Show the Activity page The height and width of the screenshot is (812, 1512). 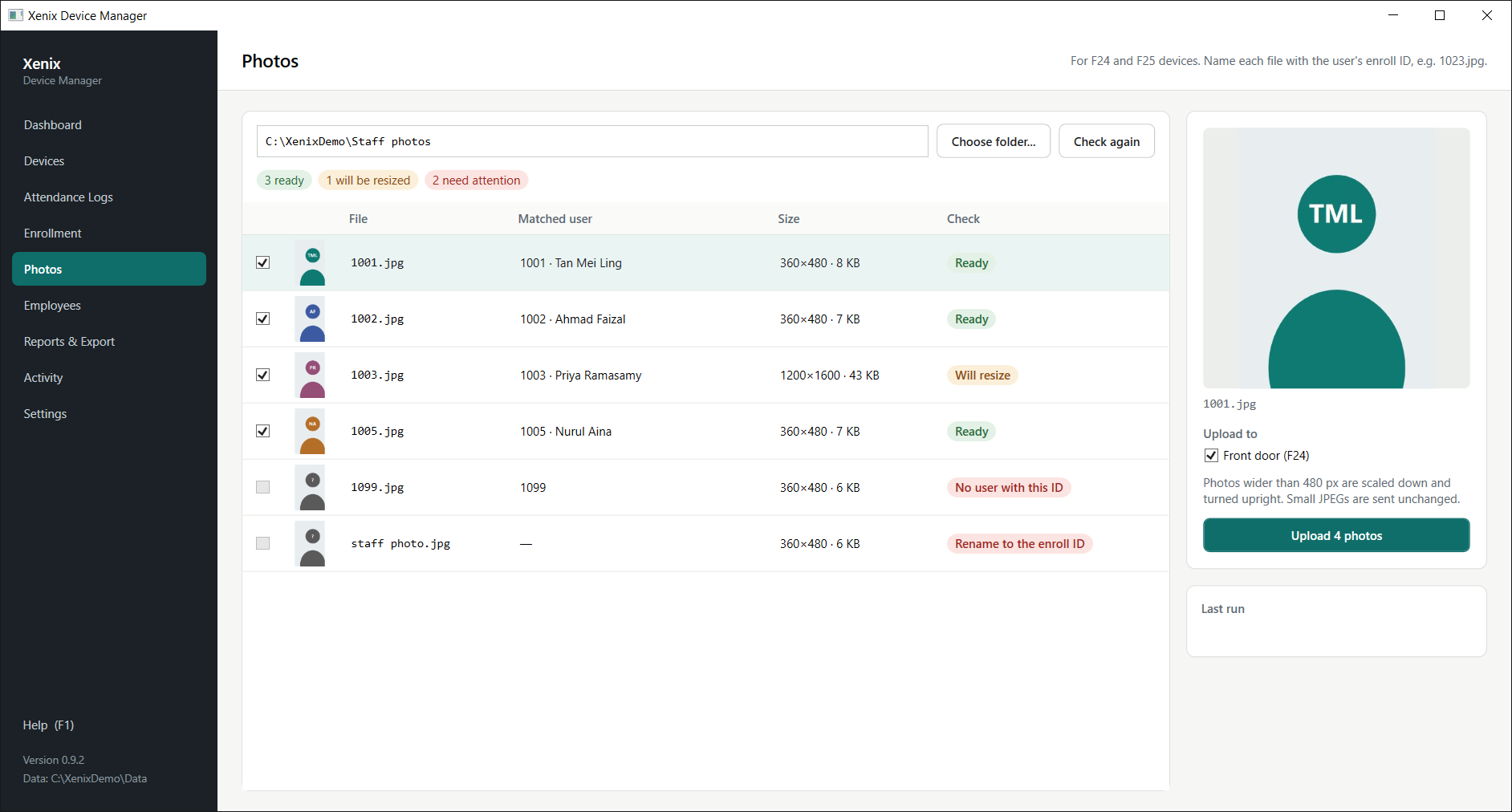coord(109,378)
